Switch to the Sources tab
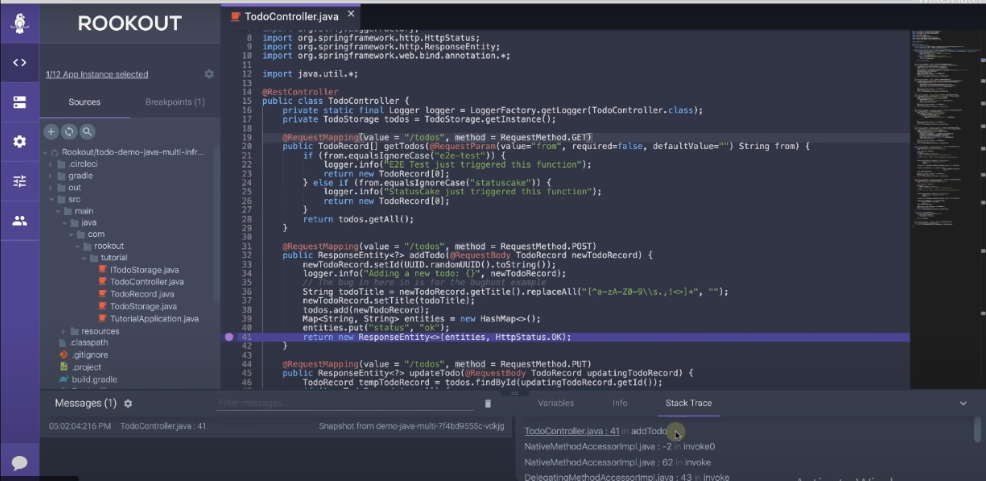Viewport: 986px width, 481px height. 84,102
